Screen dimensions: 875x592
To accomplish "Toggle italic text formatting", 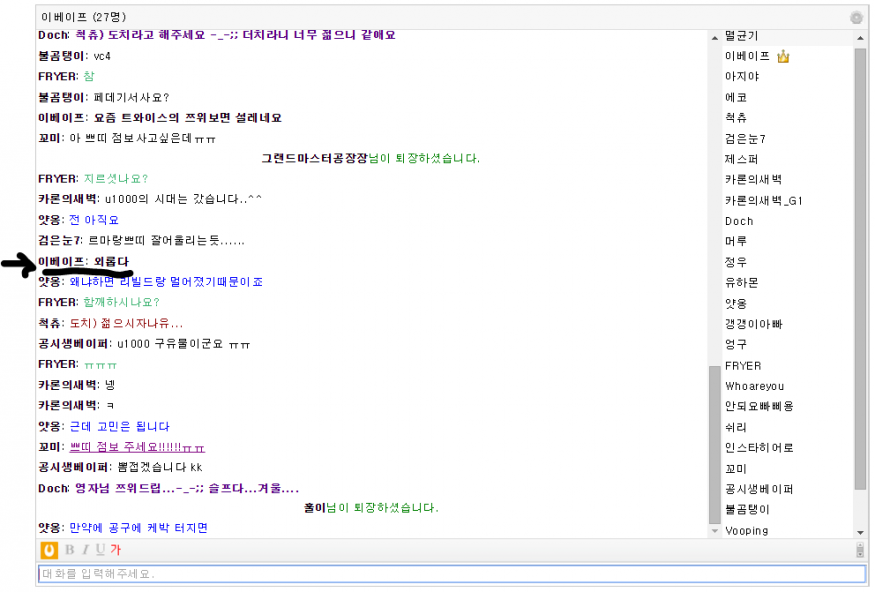I will (85, 550).
